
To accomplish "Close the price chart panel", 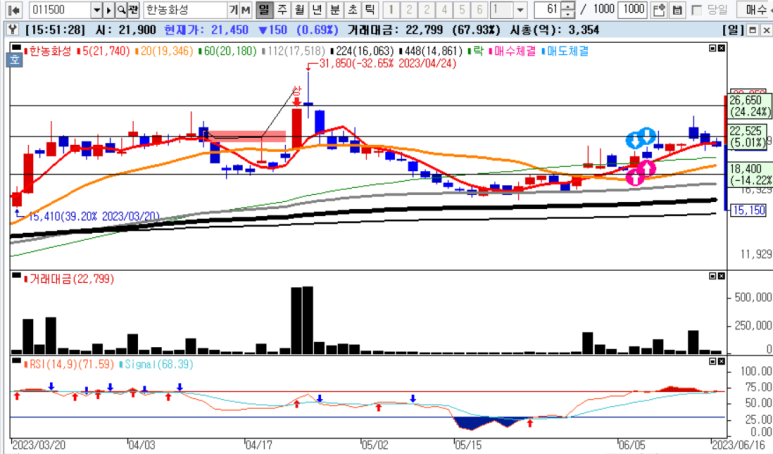I will tap(721, 48).
